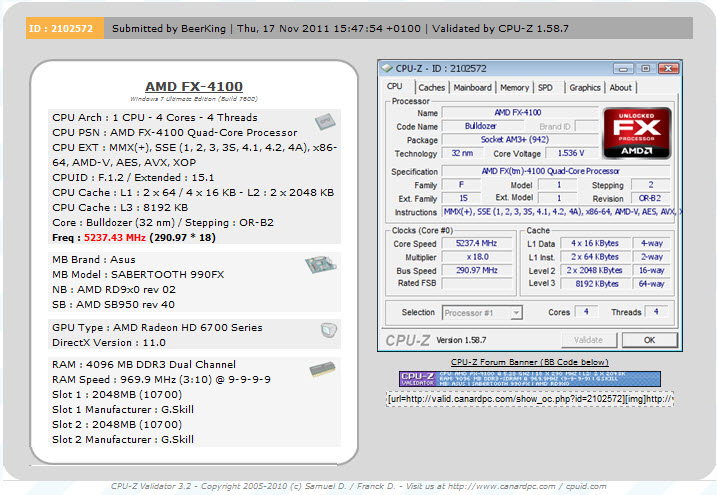Click the Multiplier x 18.0 field

(x=476, y=257)
